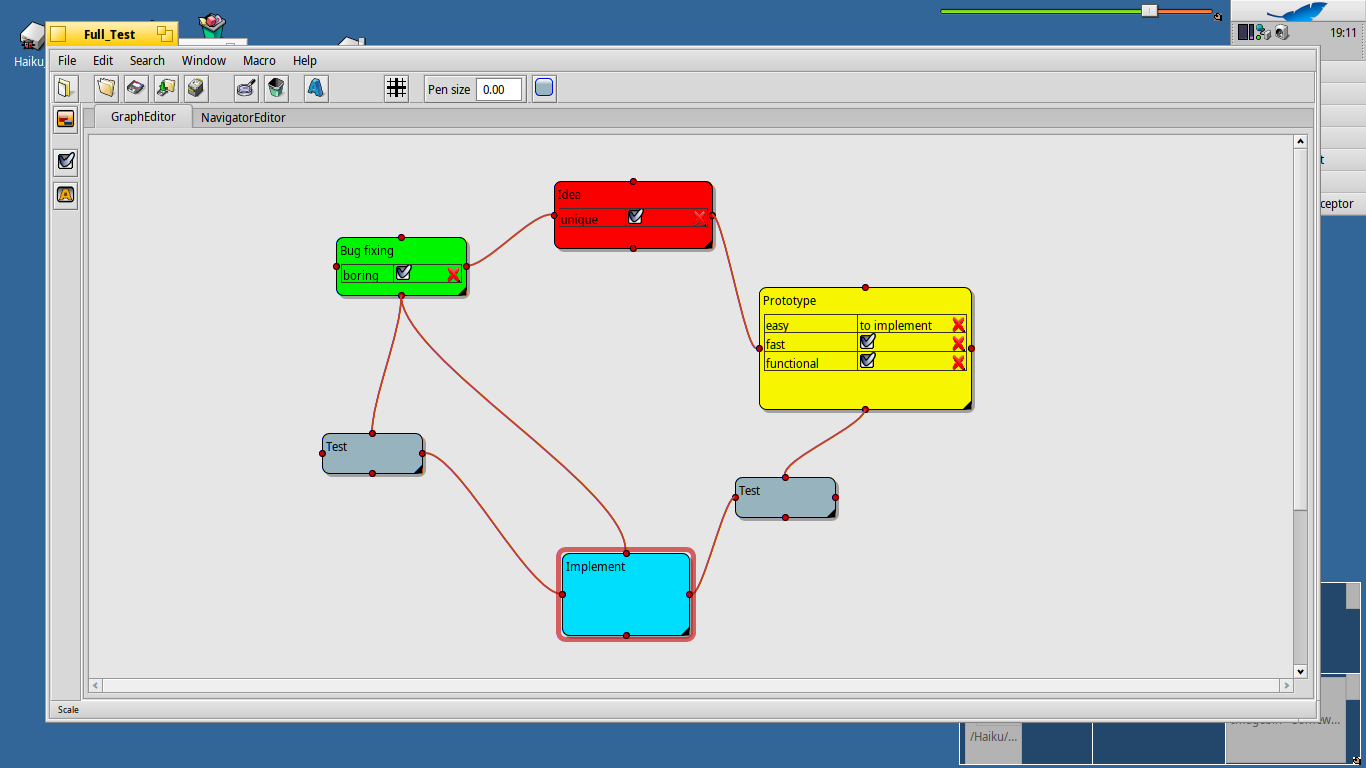Click the network status tray icon

pos(1263,33)
